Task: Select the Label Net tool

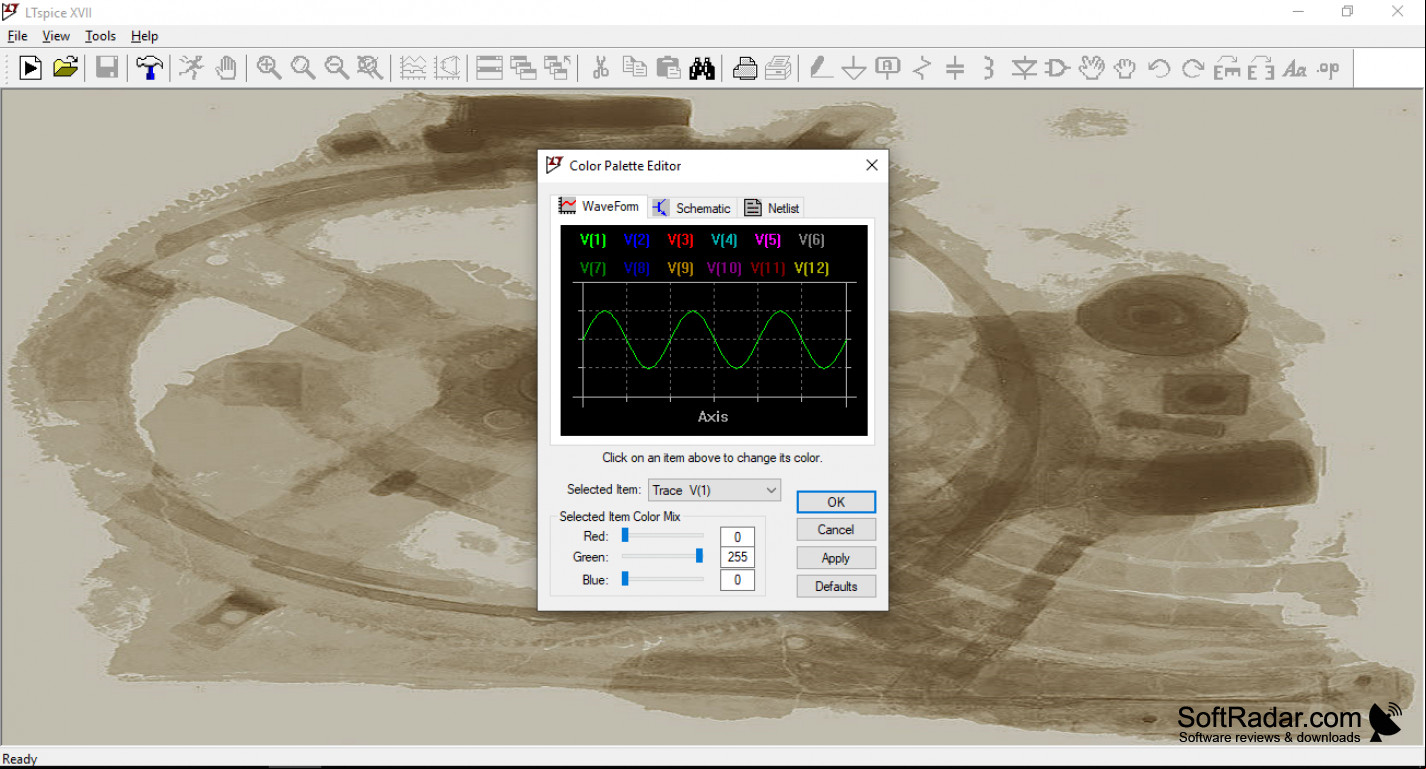Action: pos(887,68)
